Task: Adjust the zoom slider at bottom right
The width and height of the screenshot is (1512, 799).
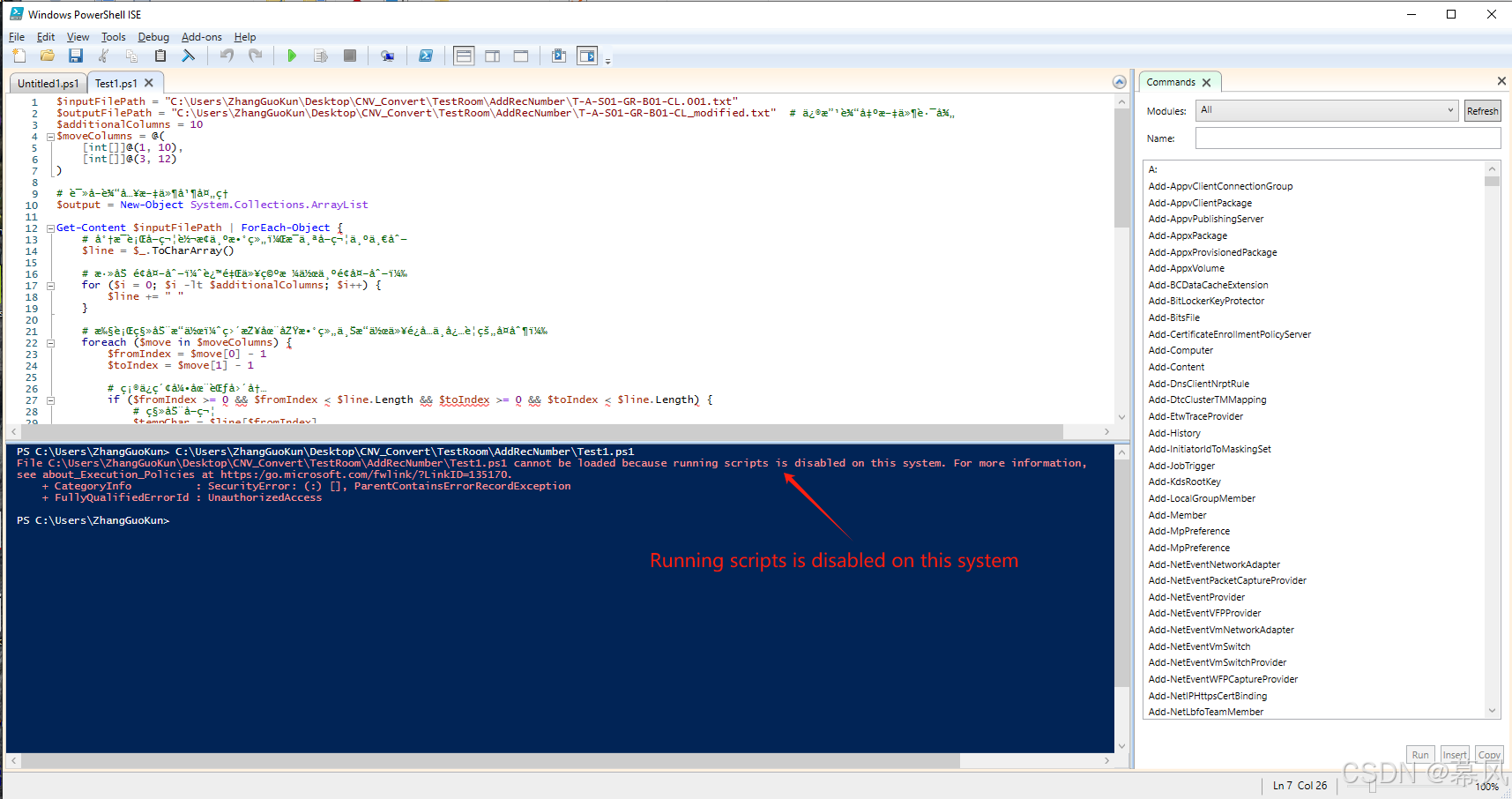Action: [x=1372, y=785]
